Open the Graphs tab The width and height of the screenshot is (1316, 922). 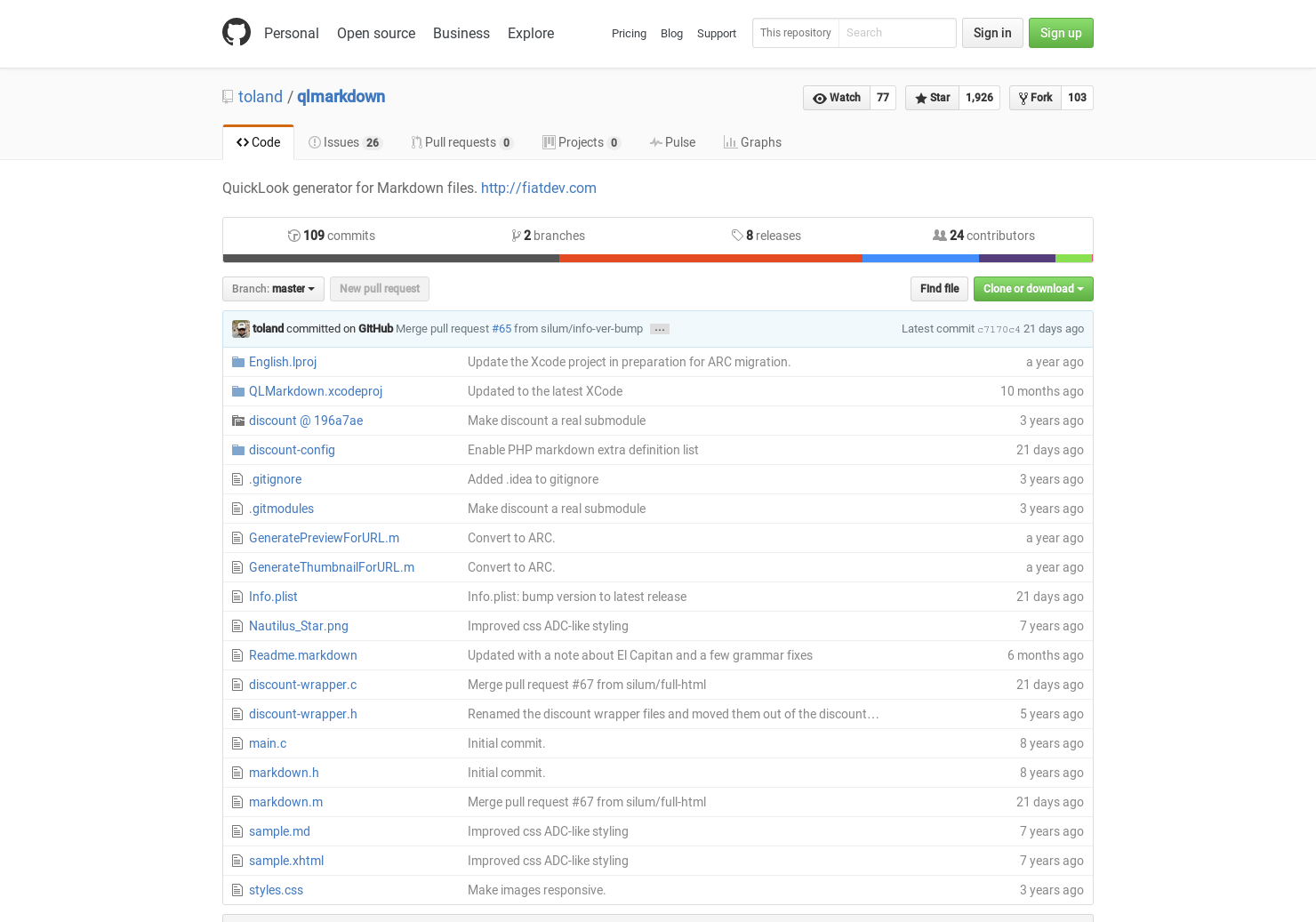click(752, 142)
